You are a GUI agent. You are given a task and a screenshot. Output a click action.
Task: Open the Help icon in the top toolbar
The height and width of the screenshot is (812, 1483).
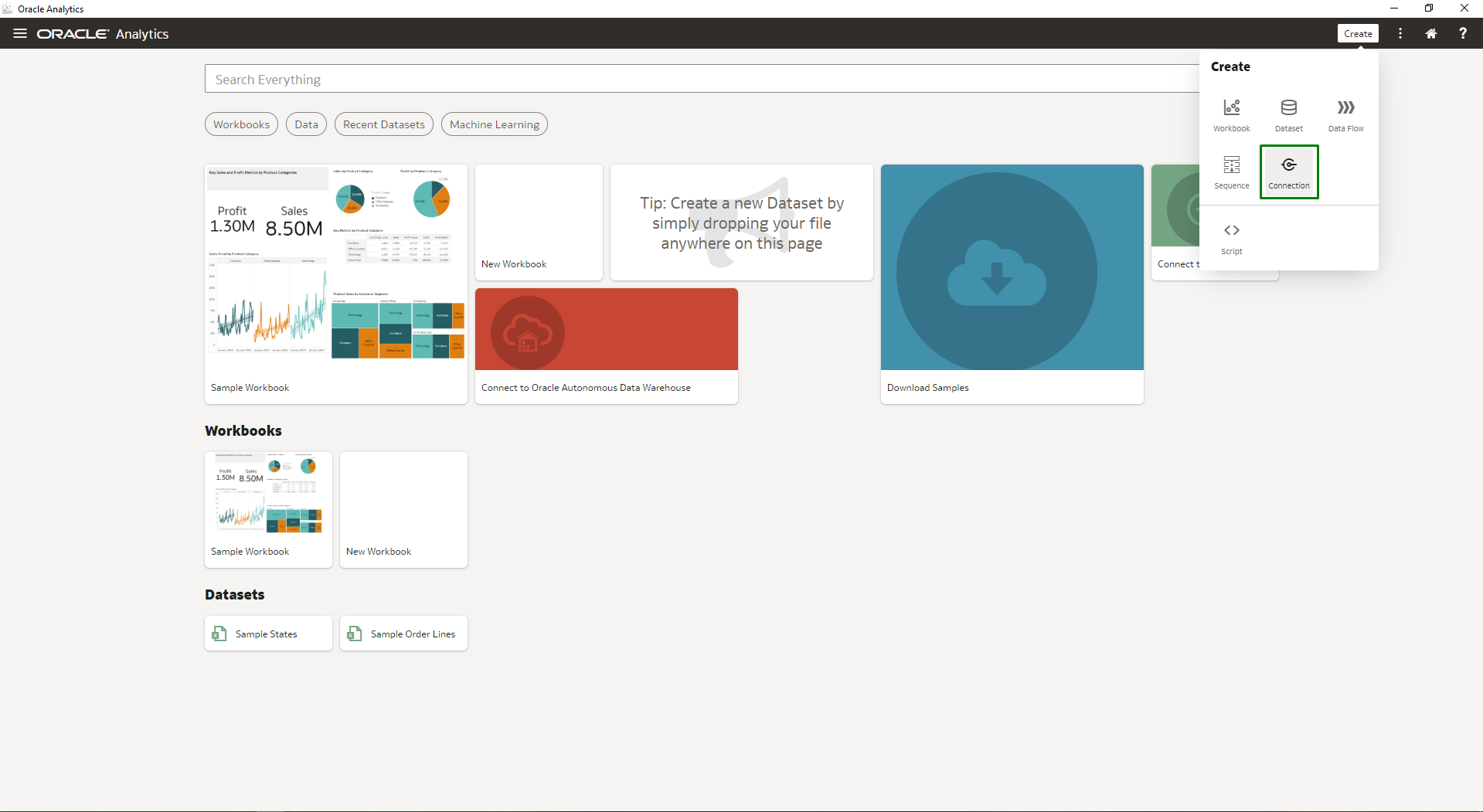click(x=1463, y=33)
